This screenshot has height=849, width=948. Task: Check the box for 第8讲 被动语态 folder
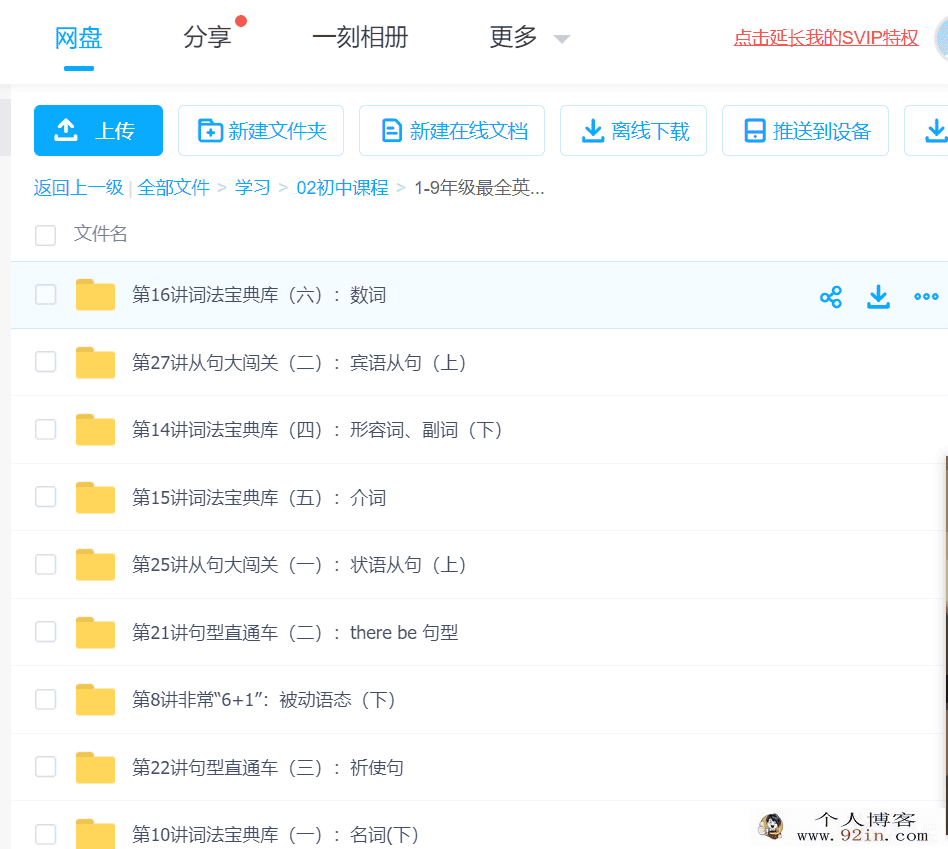coord(45,700)
